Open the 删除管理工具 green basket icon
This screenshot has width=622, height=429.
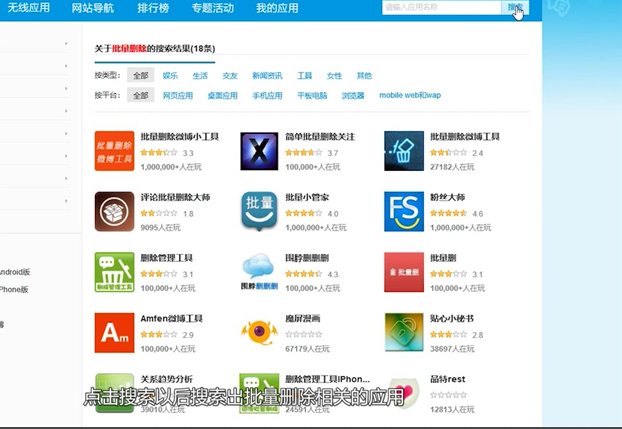(x=114, y=272)
